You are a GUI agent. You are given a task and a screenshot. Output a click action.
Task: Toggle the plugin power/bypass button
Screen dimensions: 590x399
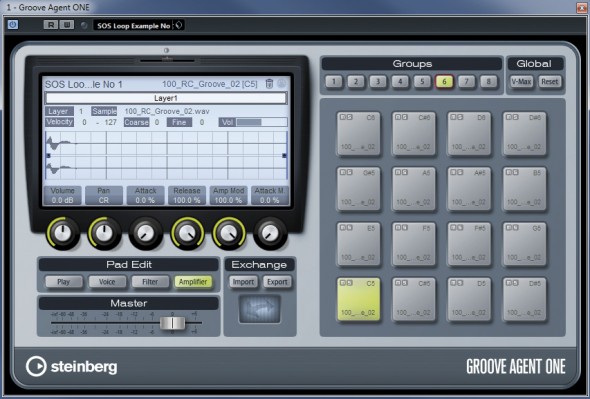click(13, 25)
